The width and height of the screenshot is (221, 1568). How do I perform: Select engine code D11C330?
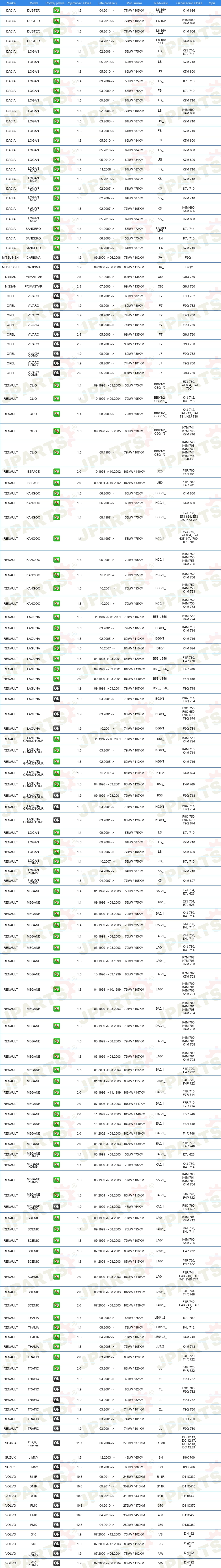point(189,1477)
